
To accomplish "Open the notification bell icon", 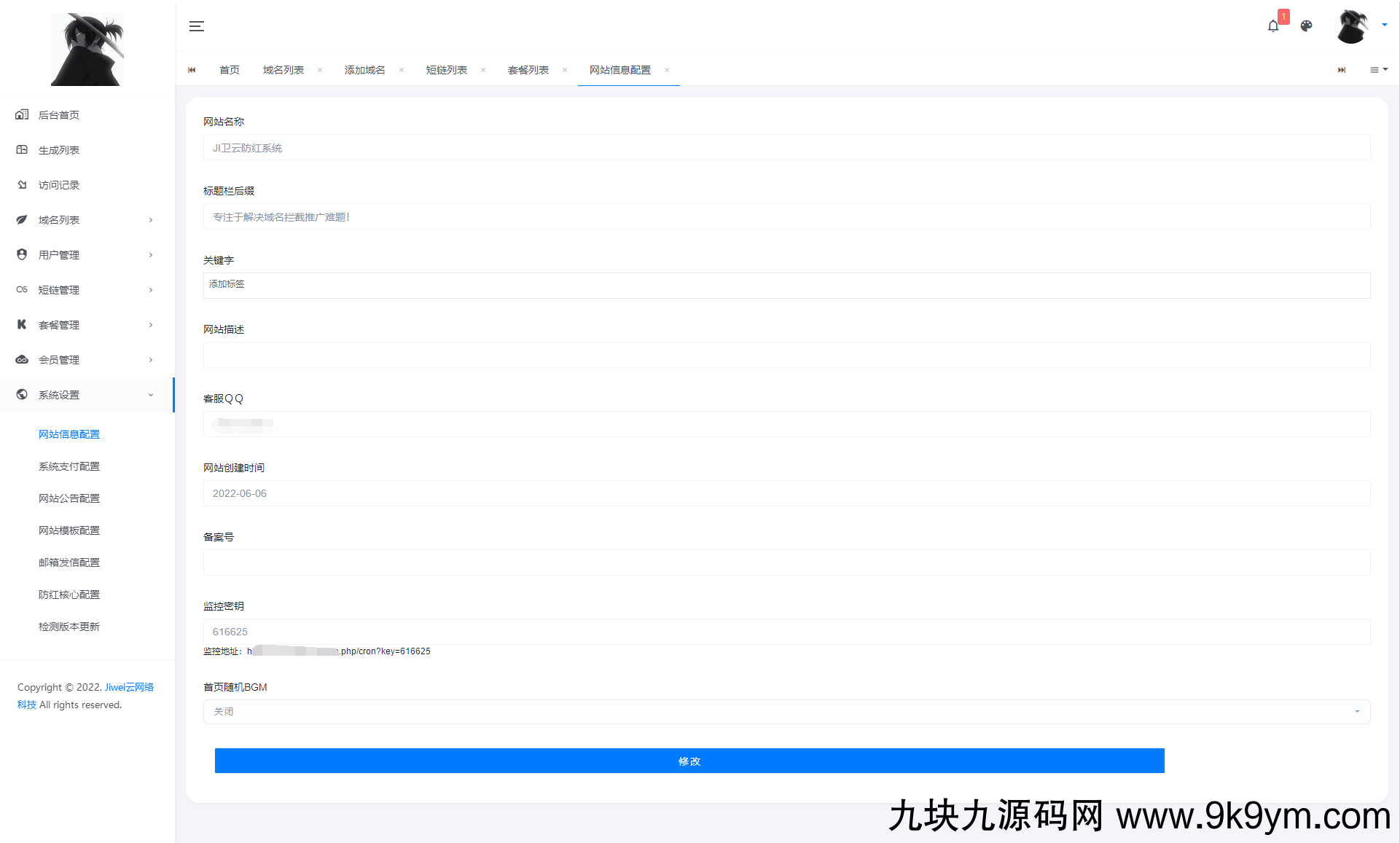I will (1273, 26).
